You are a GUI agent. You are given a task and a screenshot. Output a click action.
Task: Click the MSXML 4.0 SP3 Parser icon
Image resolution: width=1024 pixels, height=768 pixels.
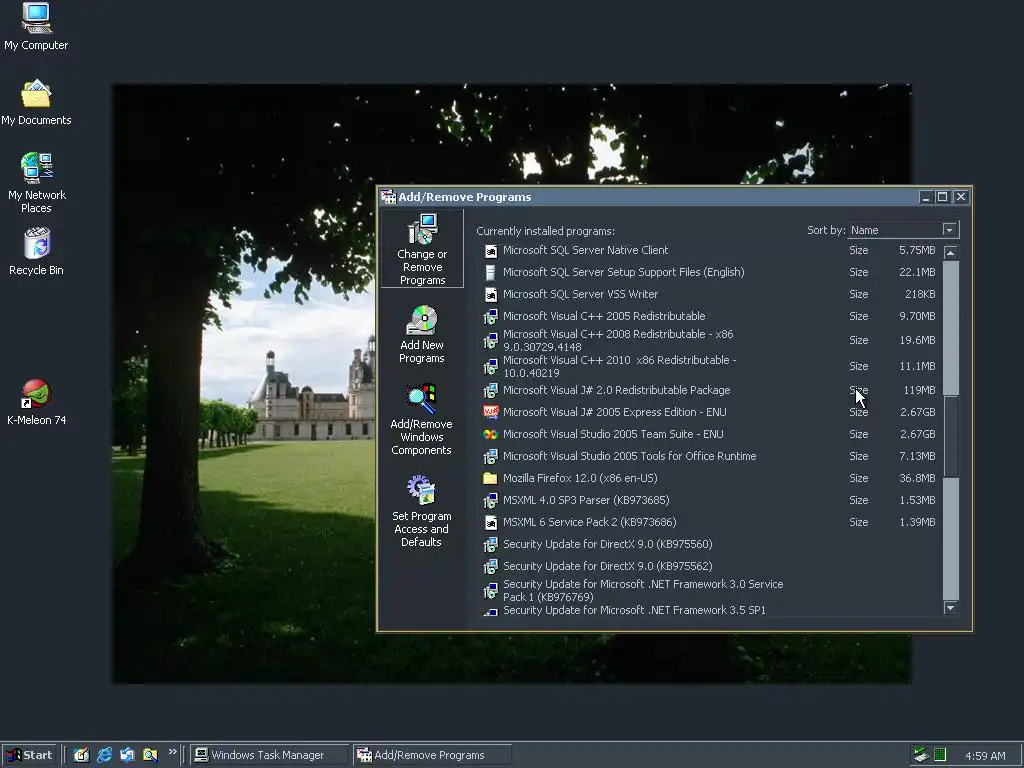click(x=490, y=501)
